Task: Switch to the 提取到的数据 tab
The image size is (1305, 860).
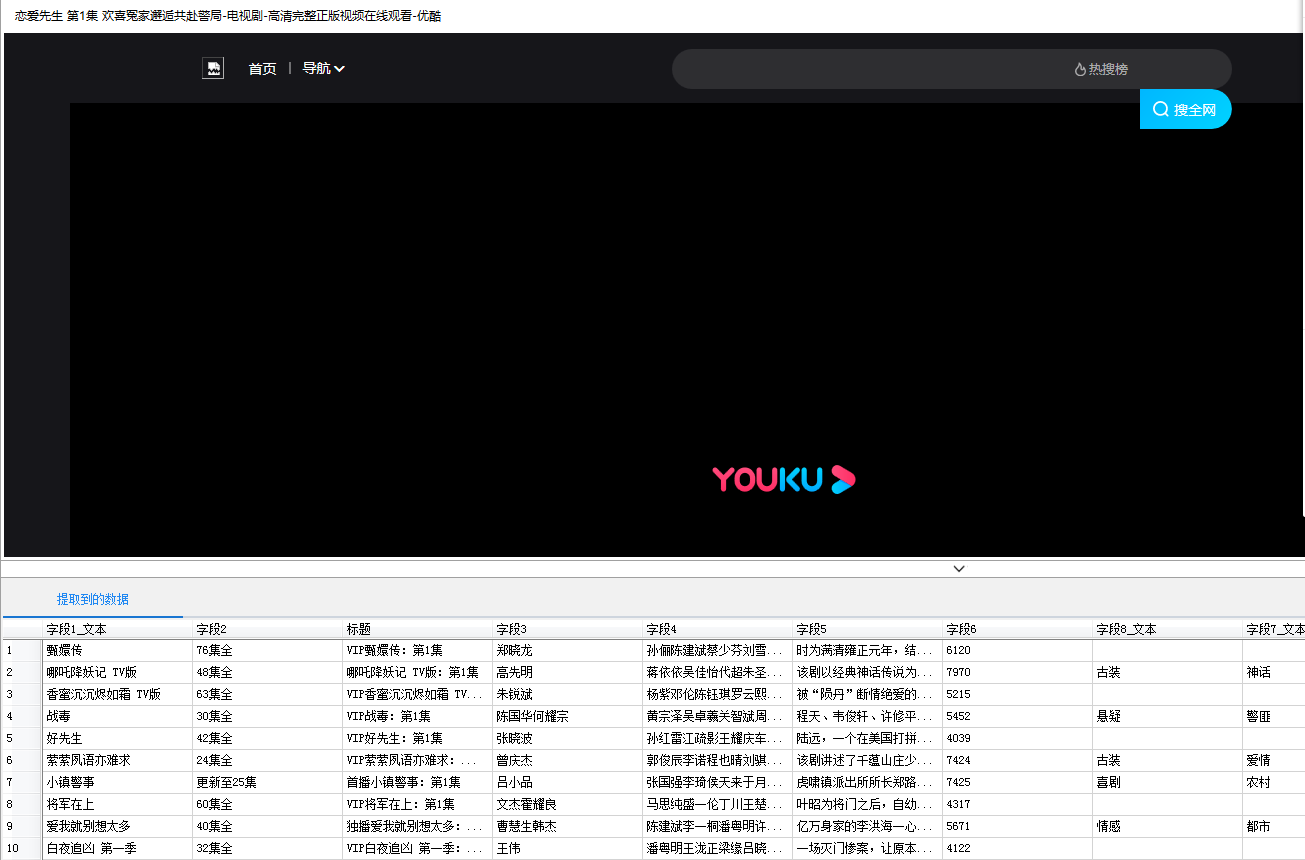Action: point(93,600)
